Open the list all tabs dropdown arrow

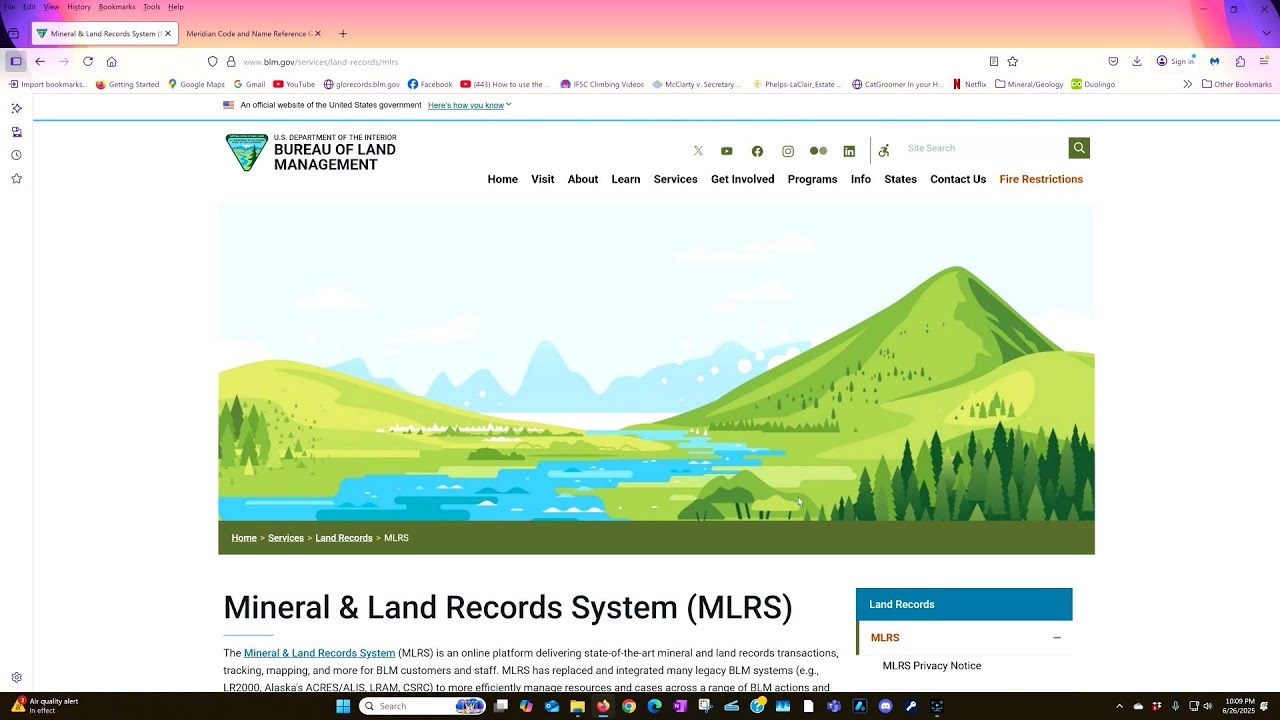pyautogui.click(x=1266, y=33)
